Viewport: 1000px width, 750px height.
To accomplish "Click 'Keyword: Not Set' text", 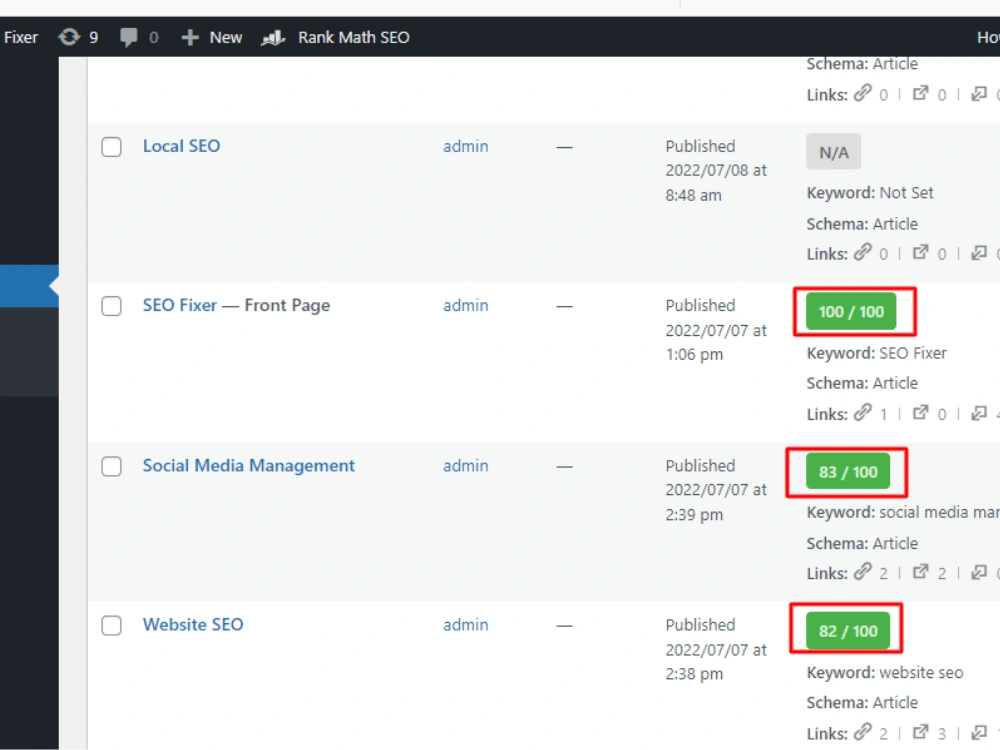I will tap(870, 193).
